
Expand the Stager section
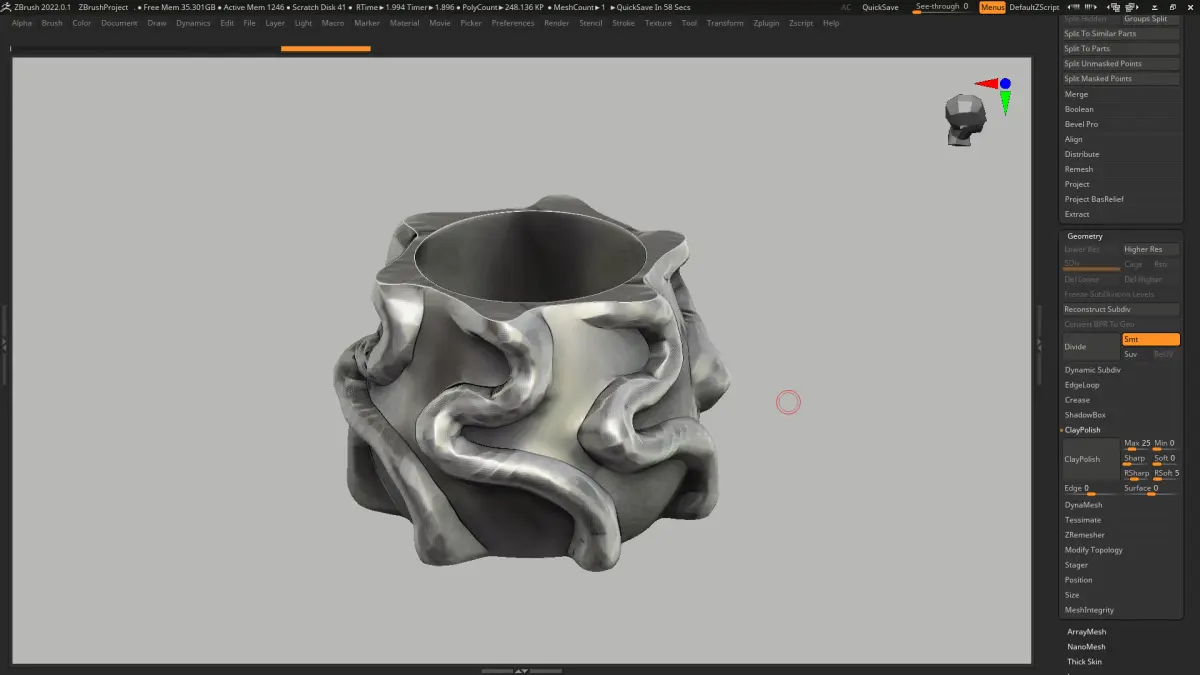pyautogui.click(x=1076, y=565)
